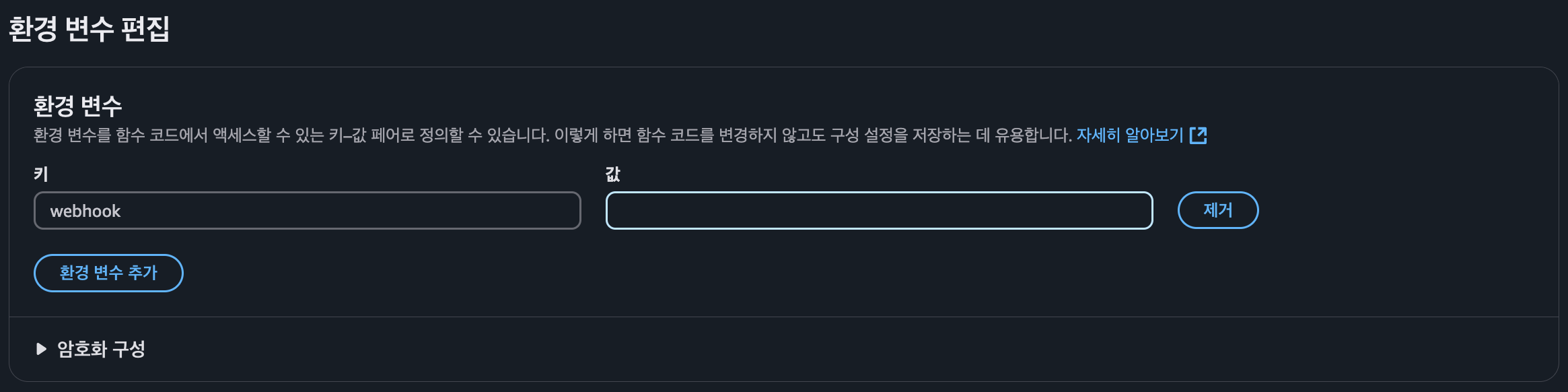Screen dimensions: 1568x392
Task: Select the value box right of webhook key
Action: click(879, 211)
